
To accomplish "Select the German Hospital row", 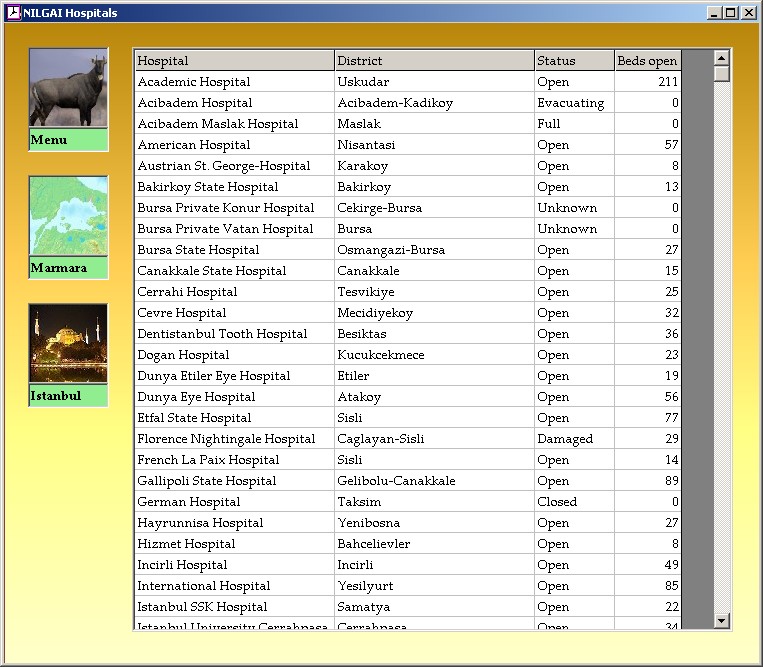I will [189, 502].
